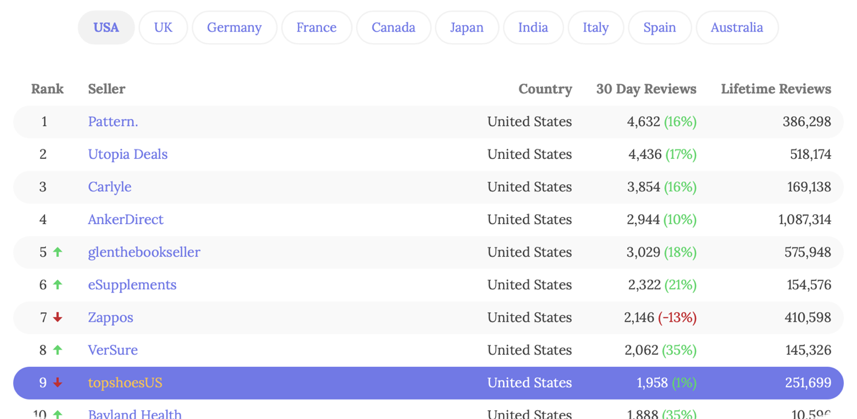Click the red down arrow at rank 7
The image size is (857, 419).
click(x=58, y=318)
